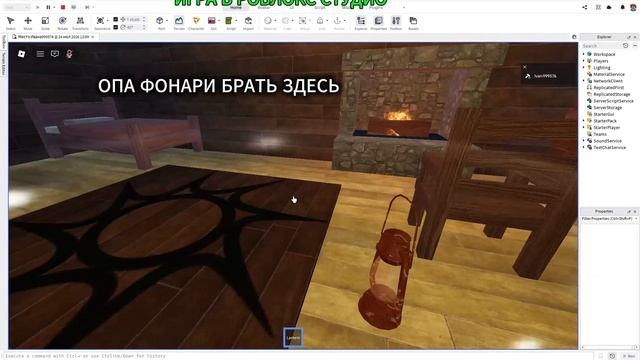This screenshot has width=640, height=360.
Task: Toggle the Toolbox panel button
Action: pyautogui.click(x=396, y=22)
